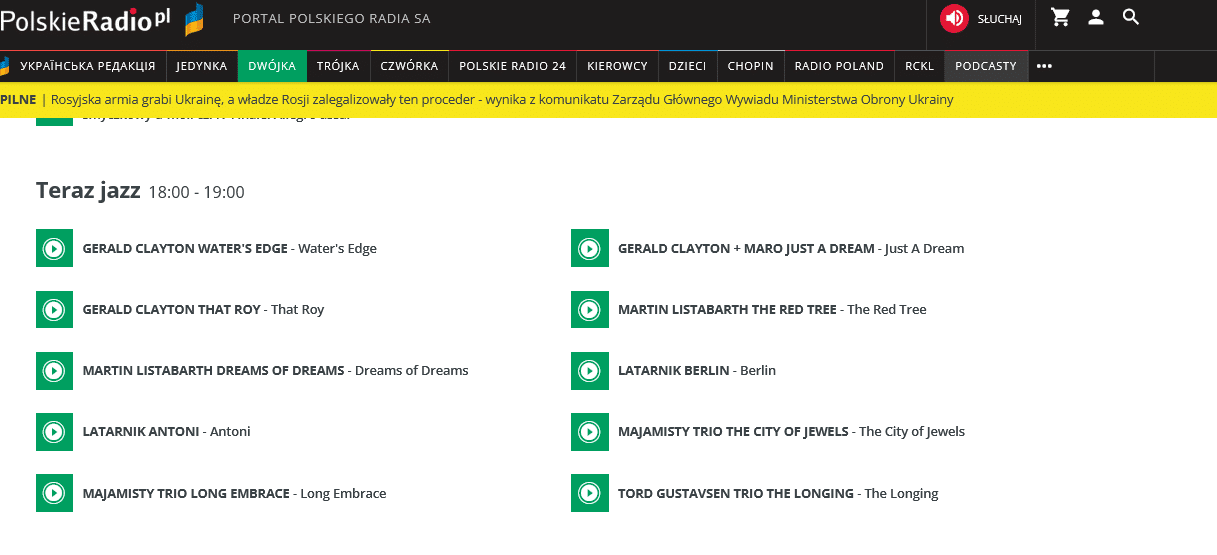Open the search magnifier
The image size is (1217, 555).
[x=1131, y=17]
